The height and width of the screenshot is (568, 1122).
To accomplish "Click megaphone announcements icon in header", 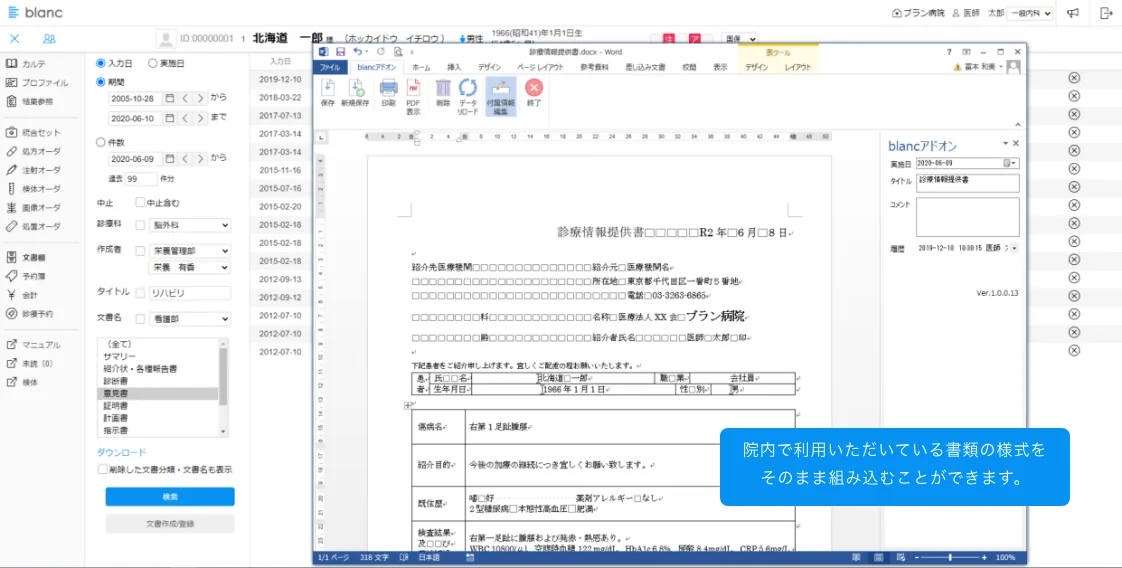I will [x=1073, y=13].
